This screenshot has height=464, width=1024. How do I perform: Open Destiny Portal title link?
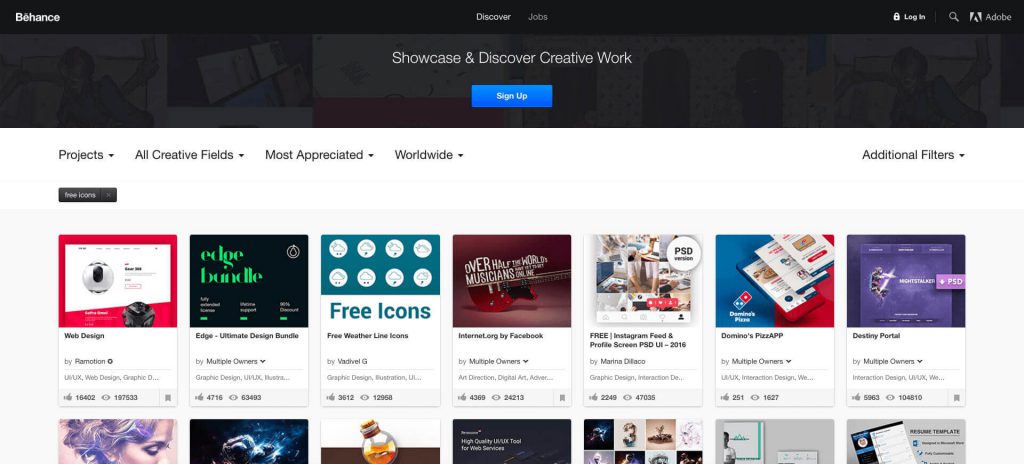(876, 336)
